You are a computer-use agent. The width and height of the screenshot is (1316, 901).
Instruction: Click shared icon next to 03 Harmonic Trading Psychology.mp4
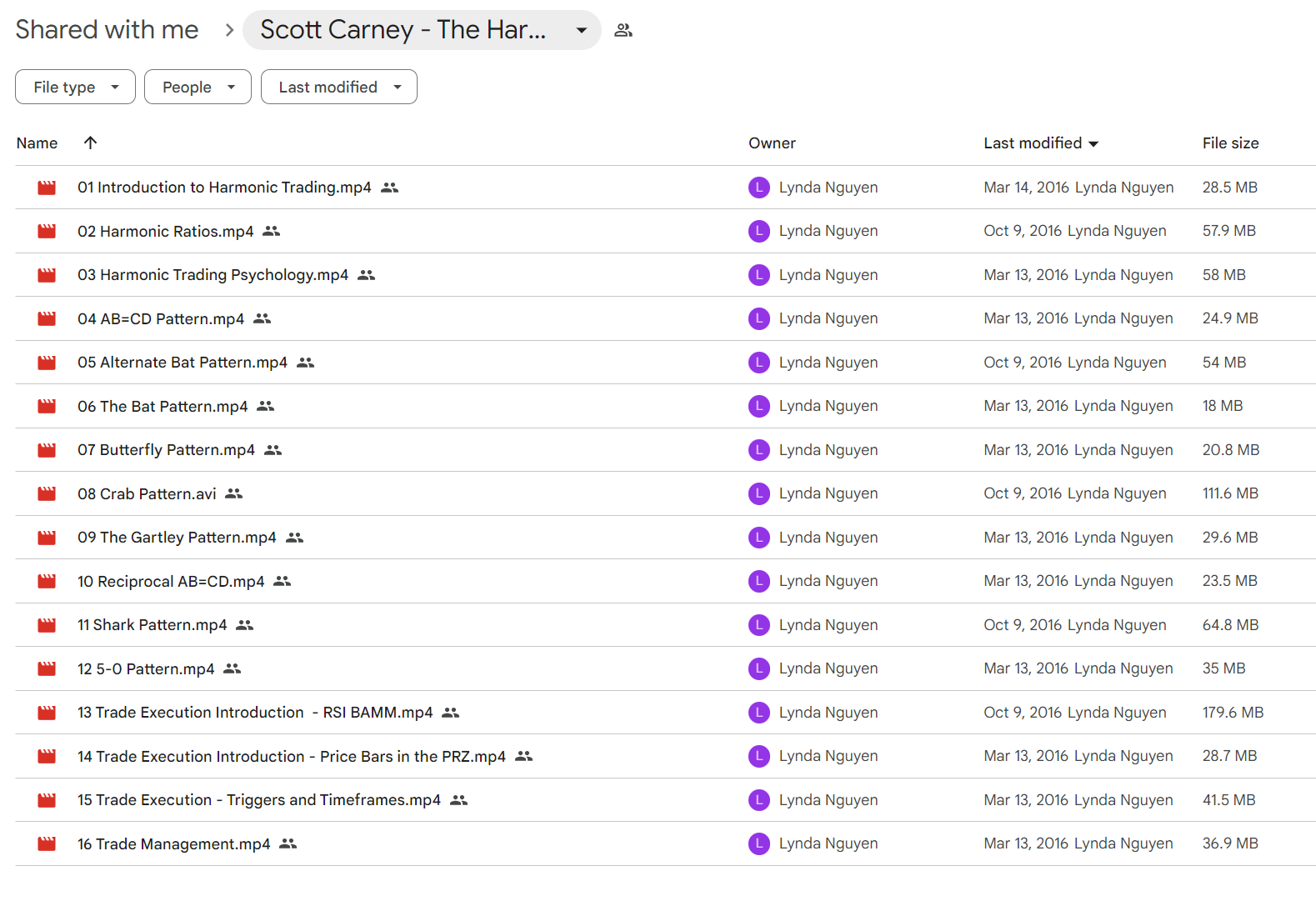tap(367, 275)
